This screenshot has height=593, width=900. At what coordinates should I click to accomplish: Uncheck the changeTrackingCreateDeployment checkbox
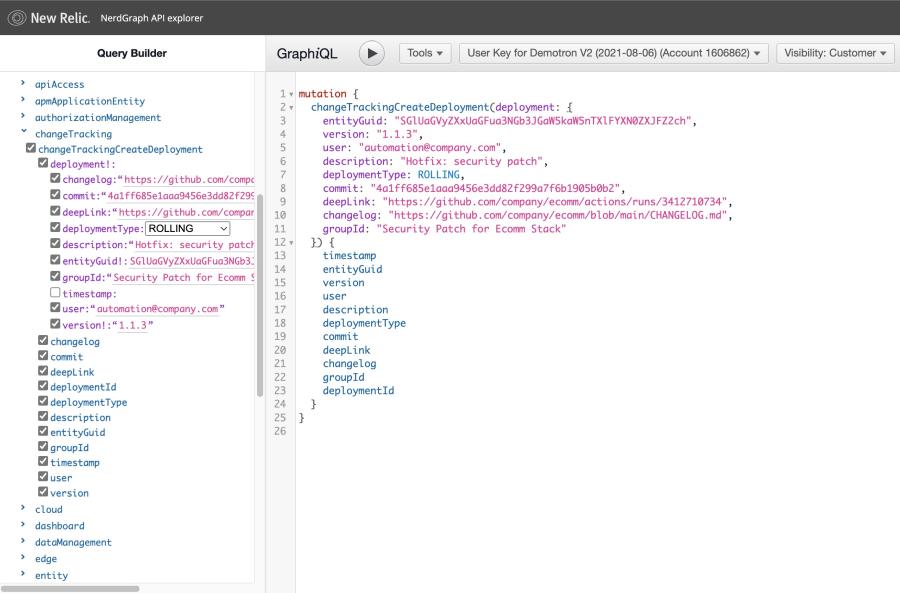[x=31, y=148]
